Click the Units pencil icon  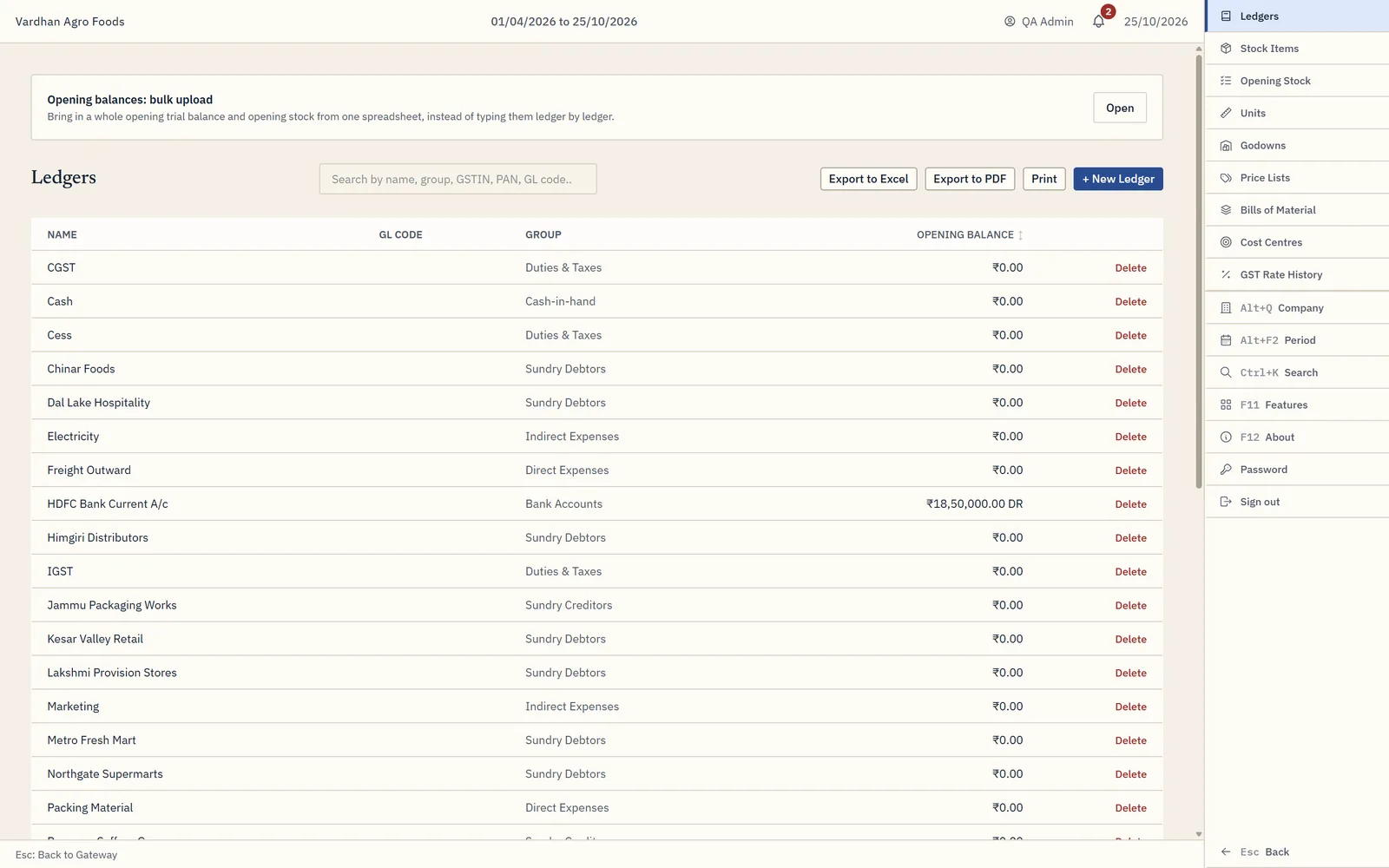tap(1226, 113)
